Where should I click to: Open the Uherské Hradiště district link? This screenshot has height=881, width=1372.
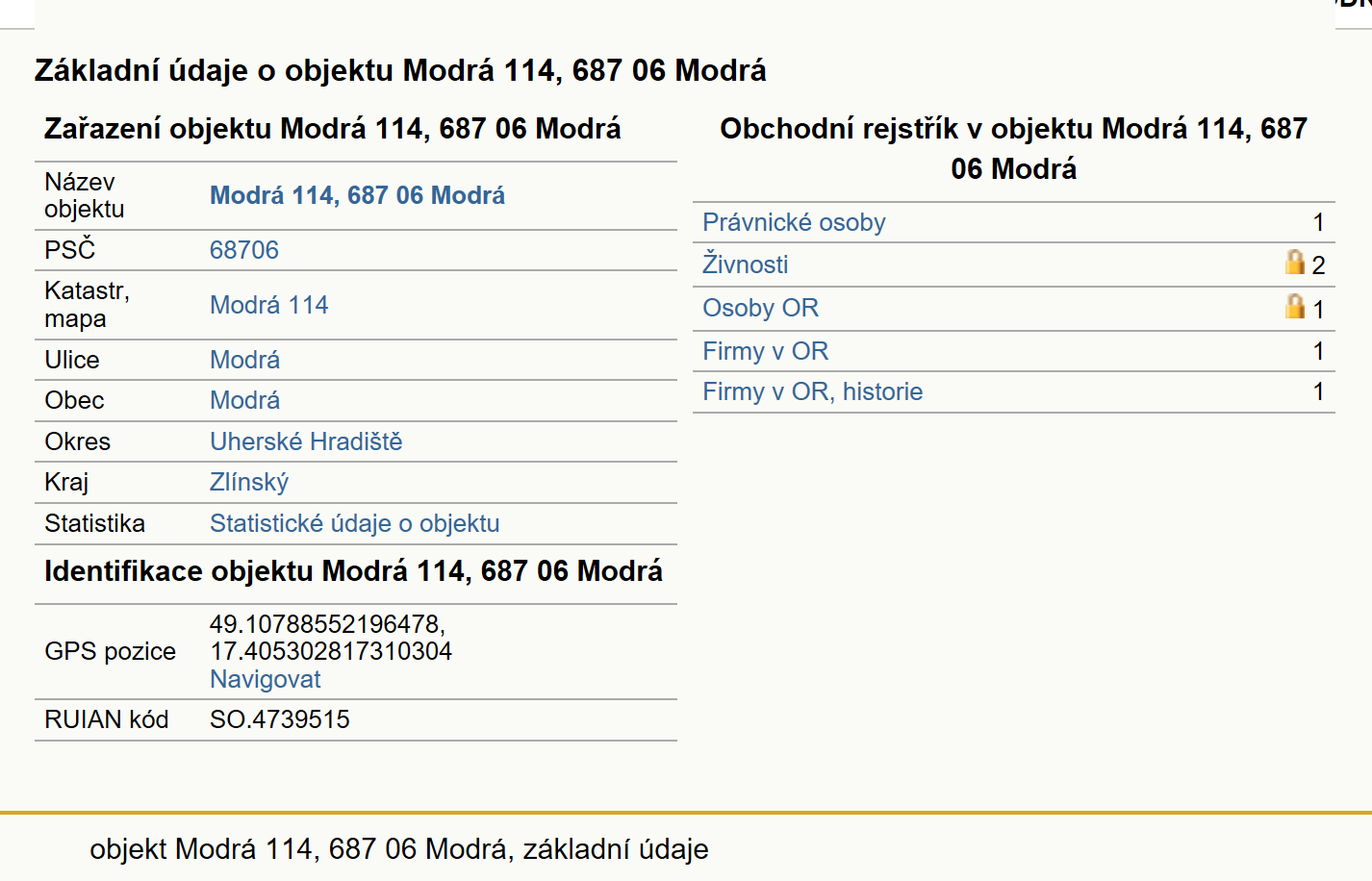[306, 441]
